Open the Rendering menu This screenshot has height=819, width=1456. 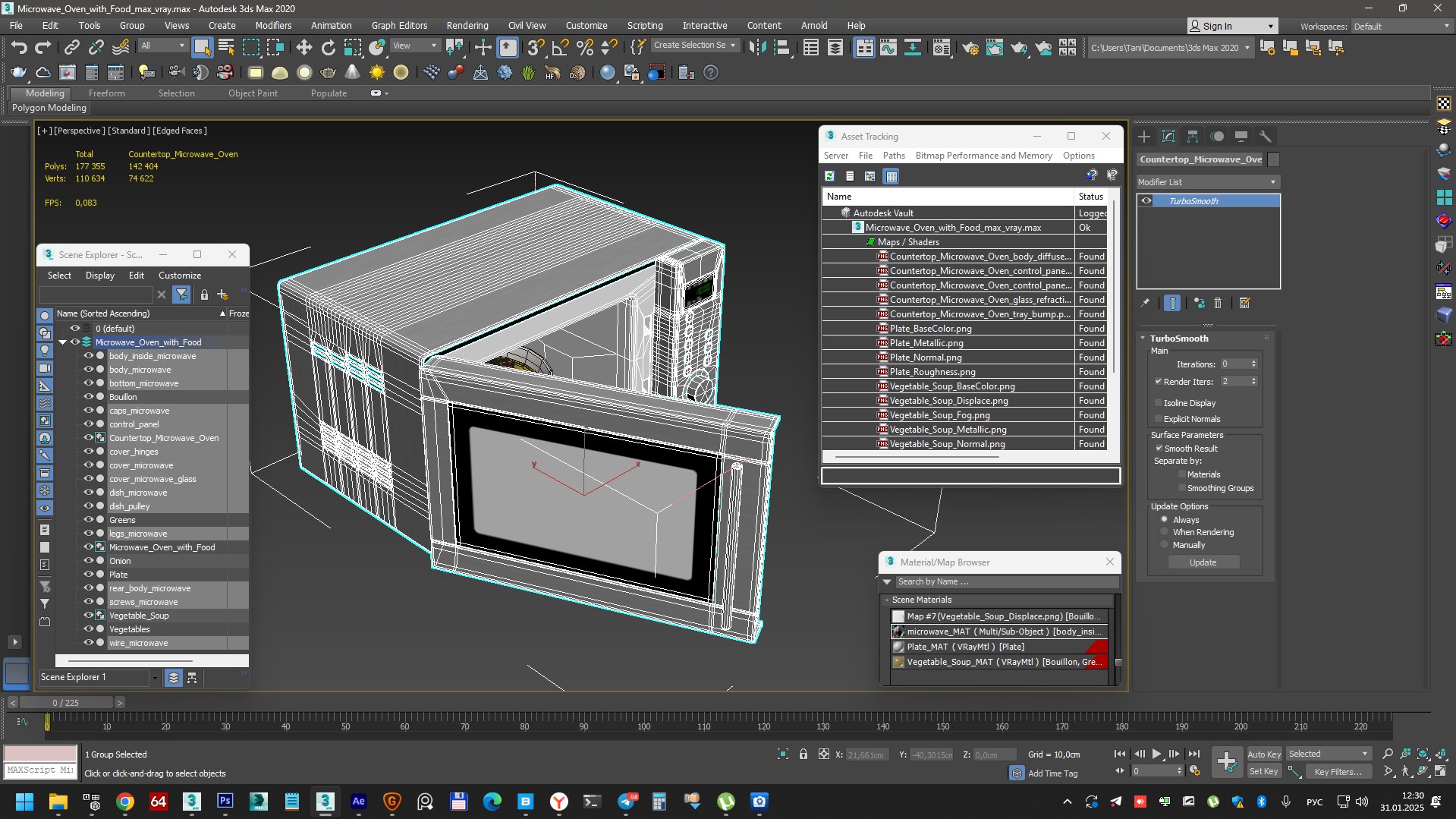coord(467,25)
